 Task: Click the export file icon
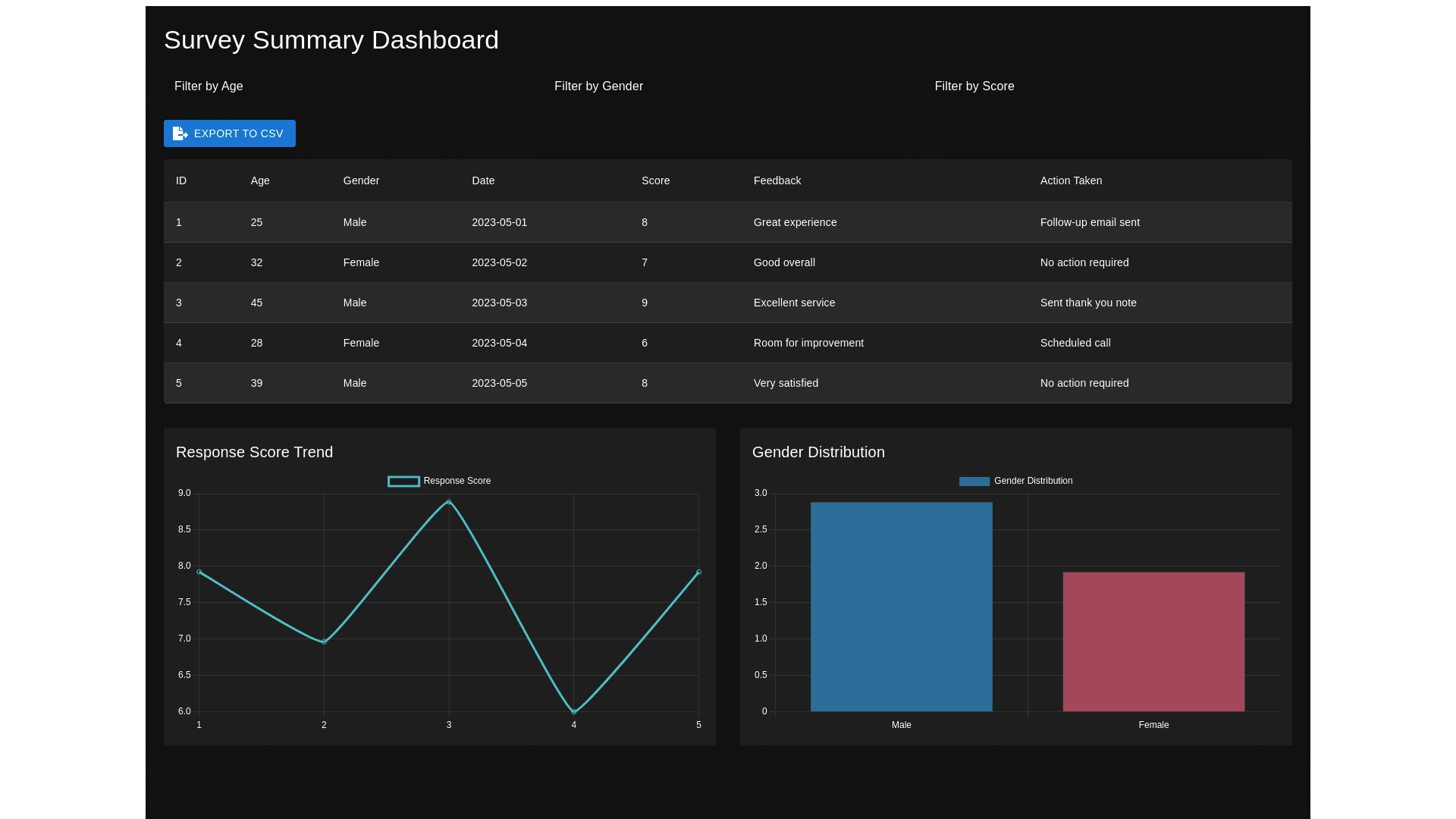(180, 133)
